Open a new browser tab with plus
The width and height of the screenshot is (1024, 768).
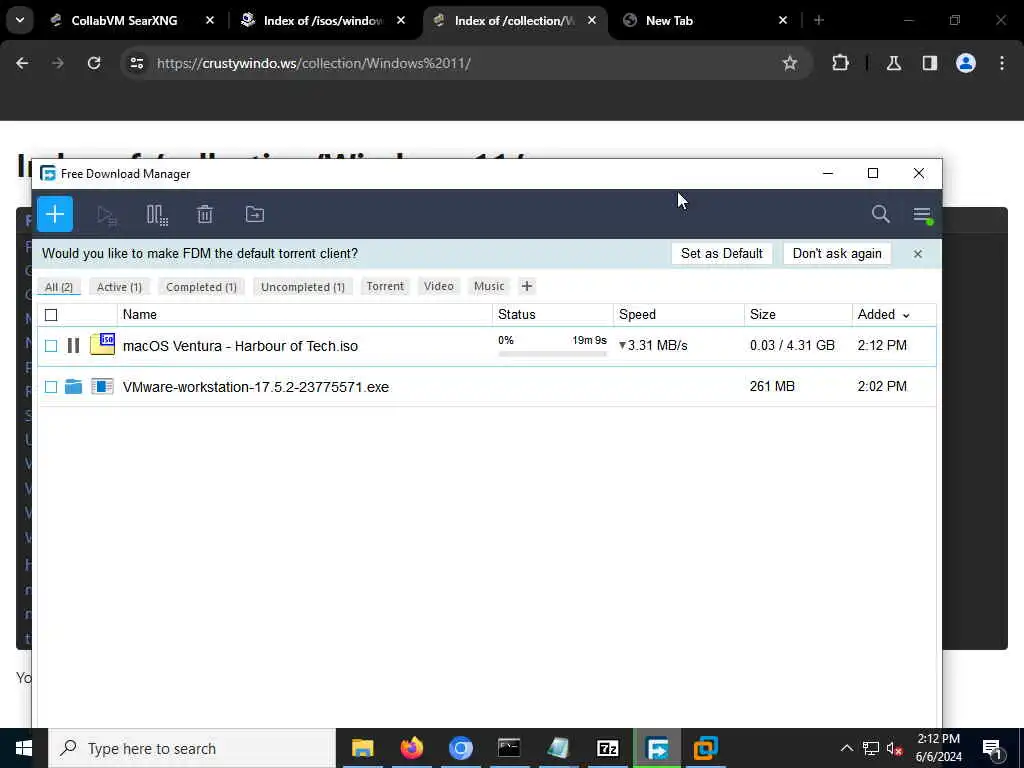[x=819, y=21]
